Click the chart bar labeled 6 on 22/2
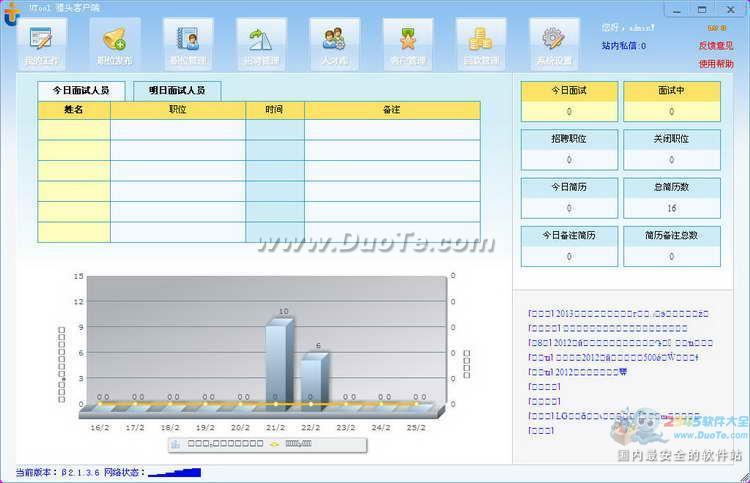Viewport: 750px width, 483px height. 315,381
